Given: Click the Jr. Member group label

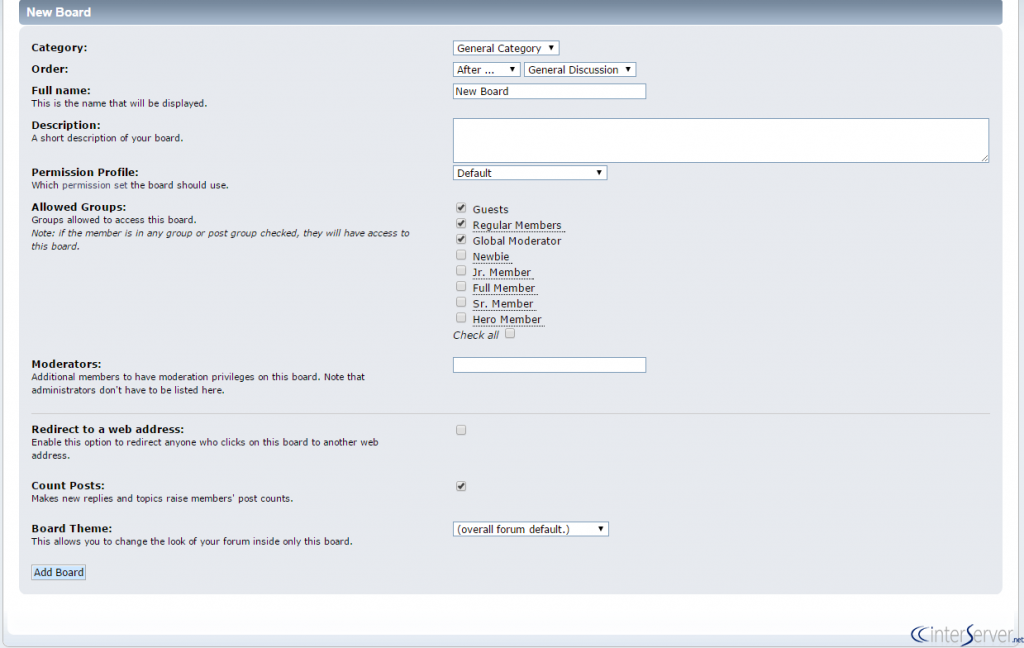Looking at the screenshot, I should point(502,272).
